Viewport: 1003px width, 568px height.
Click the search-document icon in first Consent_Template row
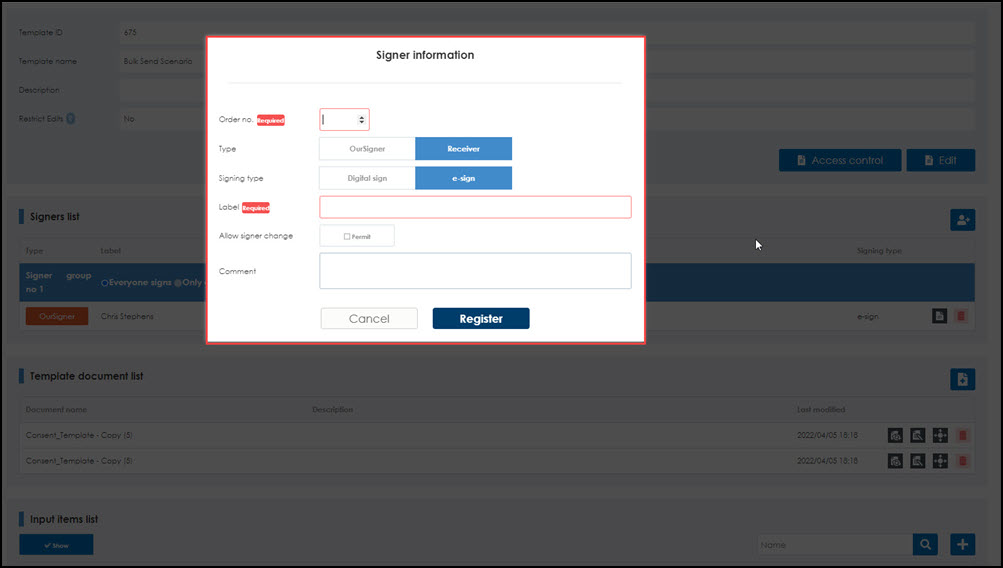[917, 436]
